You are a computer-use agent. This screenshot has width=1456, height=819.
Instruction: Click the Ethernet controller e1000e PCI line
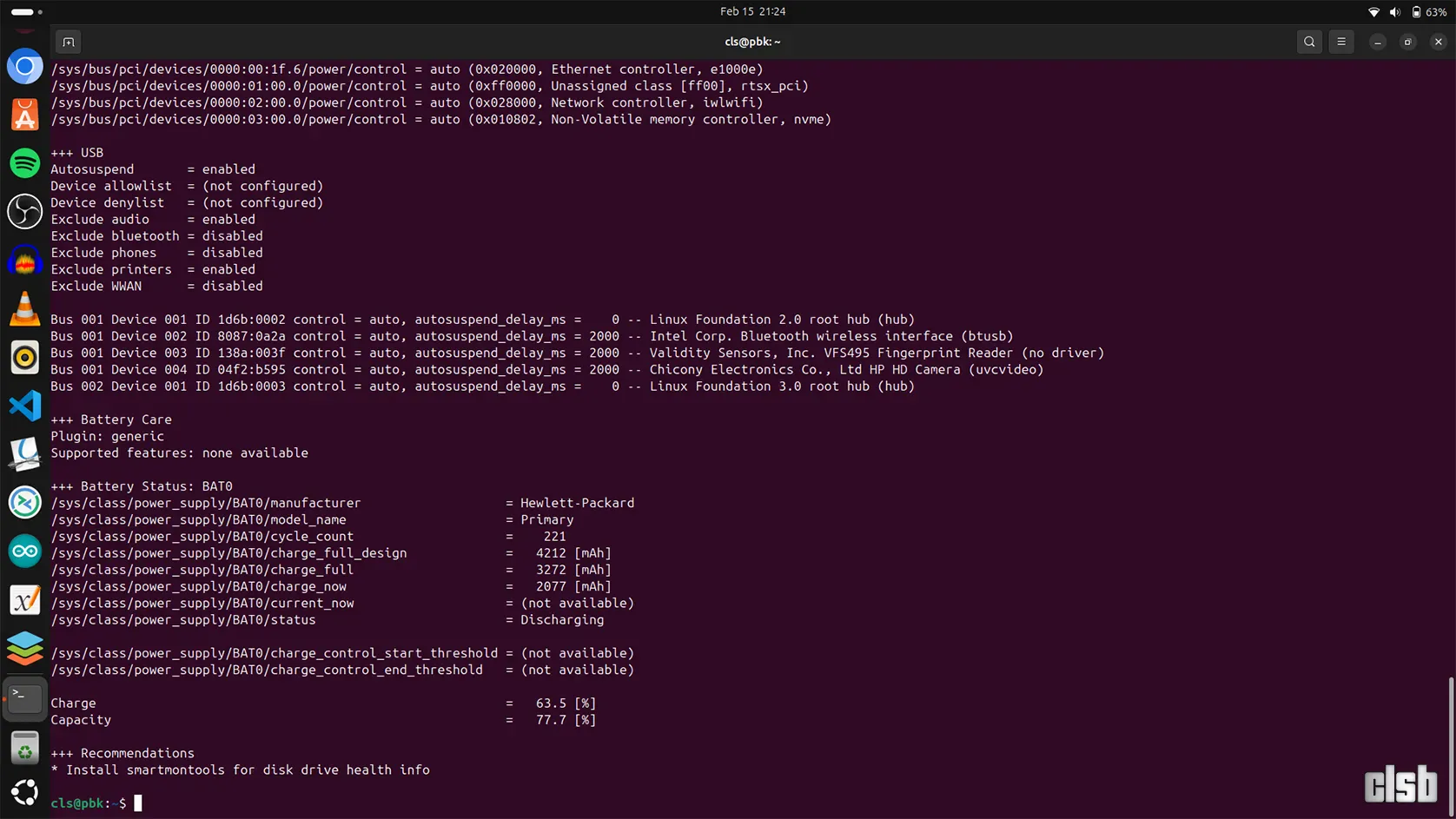[x=407, y=69]
